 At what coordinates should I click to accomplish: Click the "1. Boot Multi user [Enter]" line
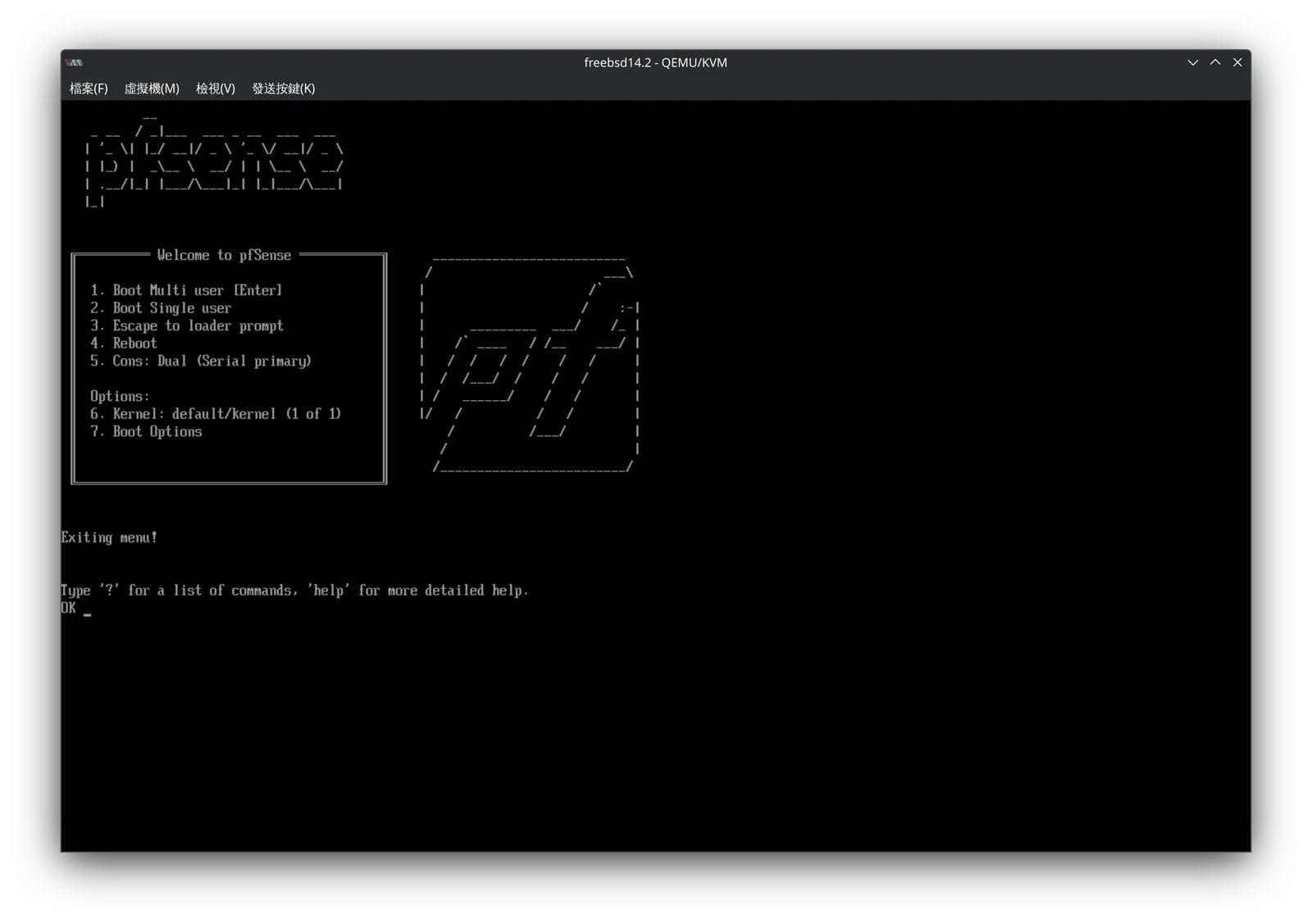pyautogui.click(x=186, y=290)
